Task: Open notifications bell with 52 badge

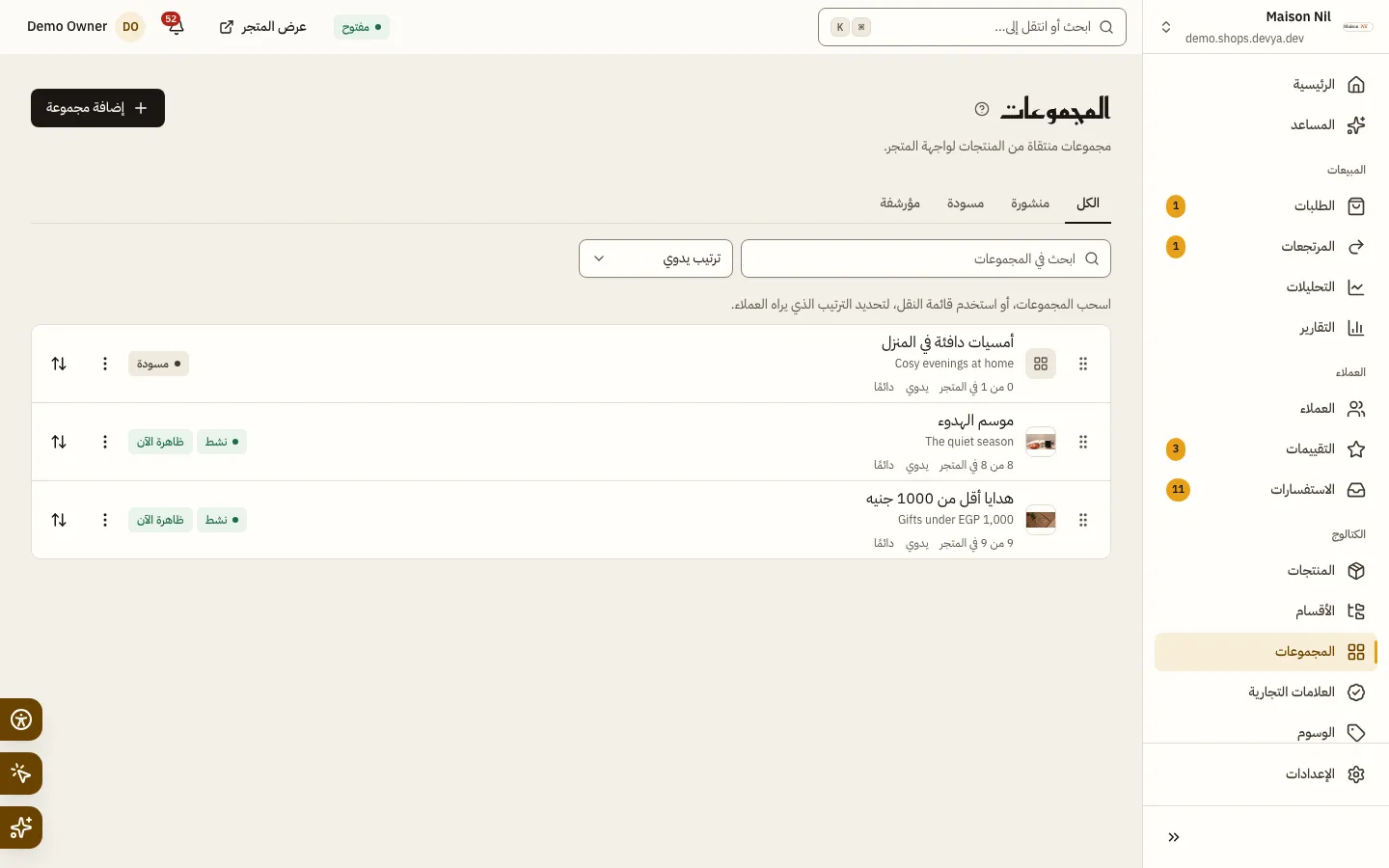Action: pos(175,26)
